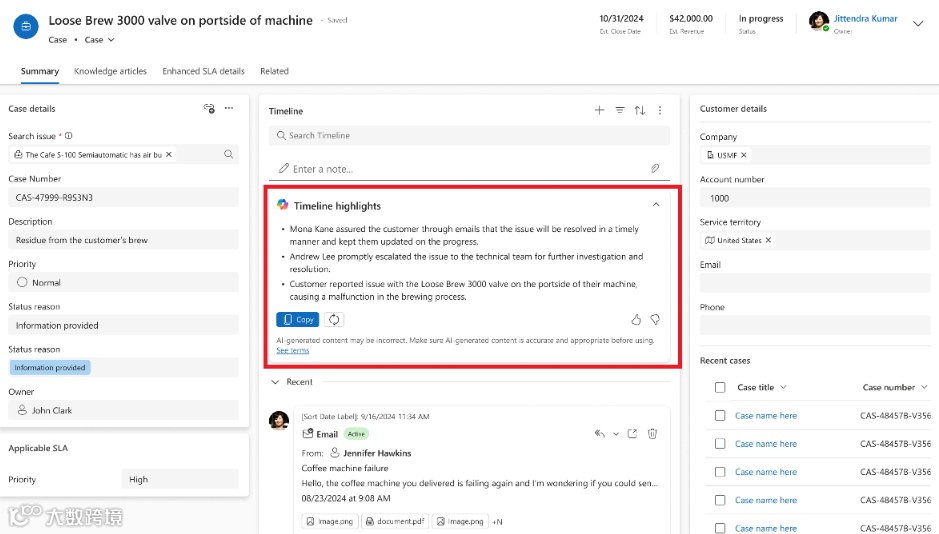Select the Summary tab
Image resolution: width=939 pixels, height=534 pixels.
(x=40, y=71)
